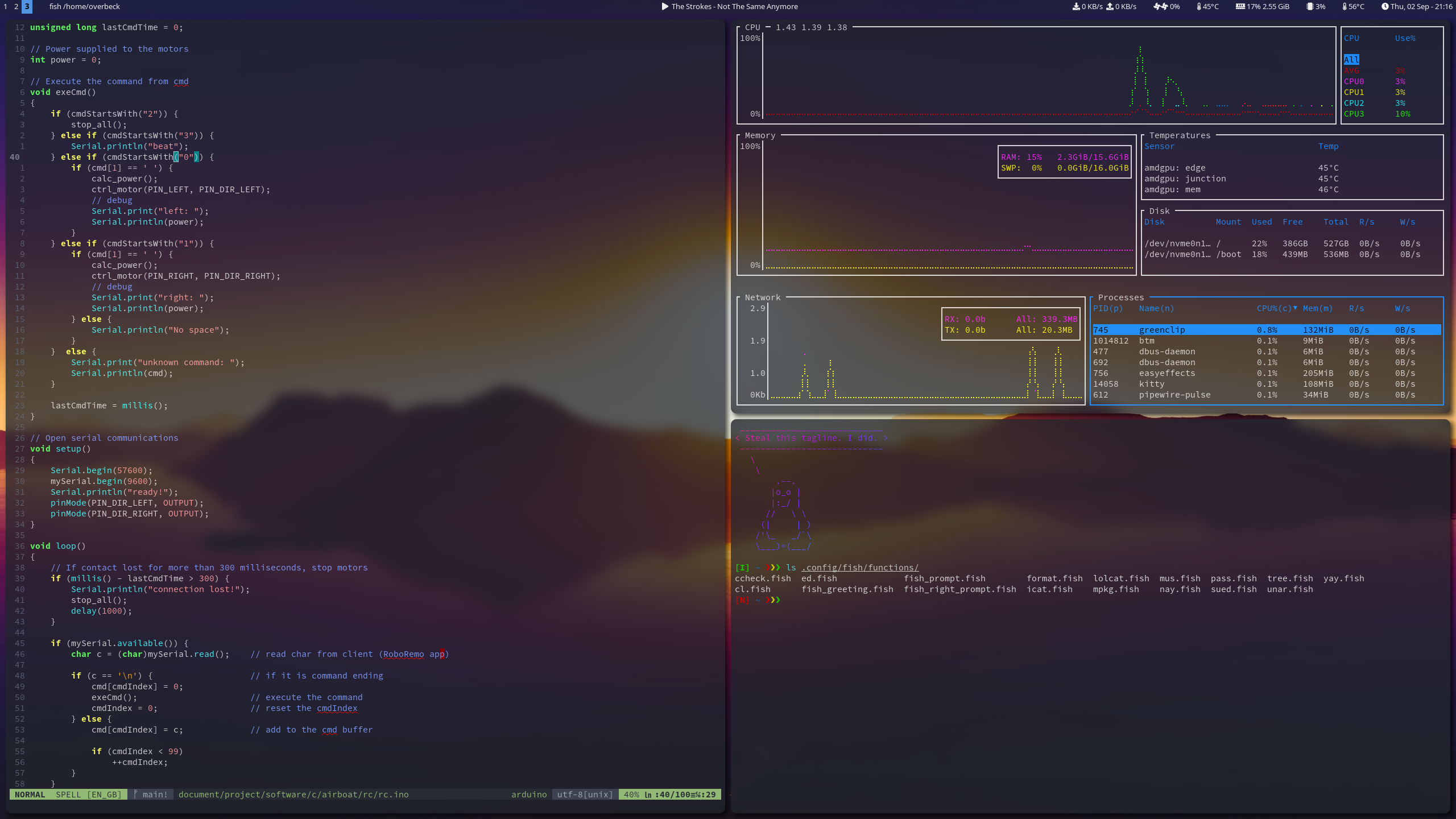Viewport: 1456px width, 819px height.
Task: Toggle NORMAL mode indicator
Action: [29, 793]
